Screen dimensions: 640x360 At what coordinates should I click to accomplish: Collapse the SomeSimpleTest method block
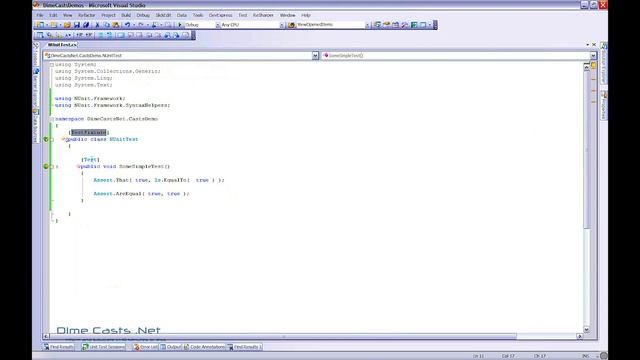pyautogui.click(x=52, y=167)
